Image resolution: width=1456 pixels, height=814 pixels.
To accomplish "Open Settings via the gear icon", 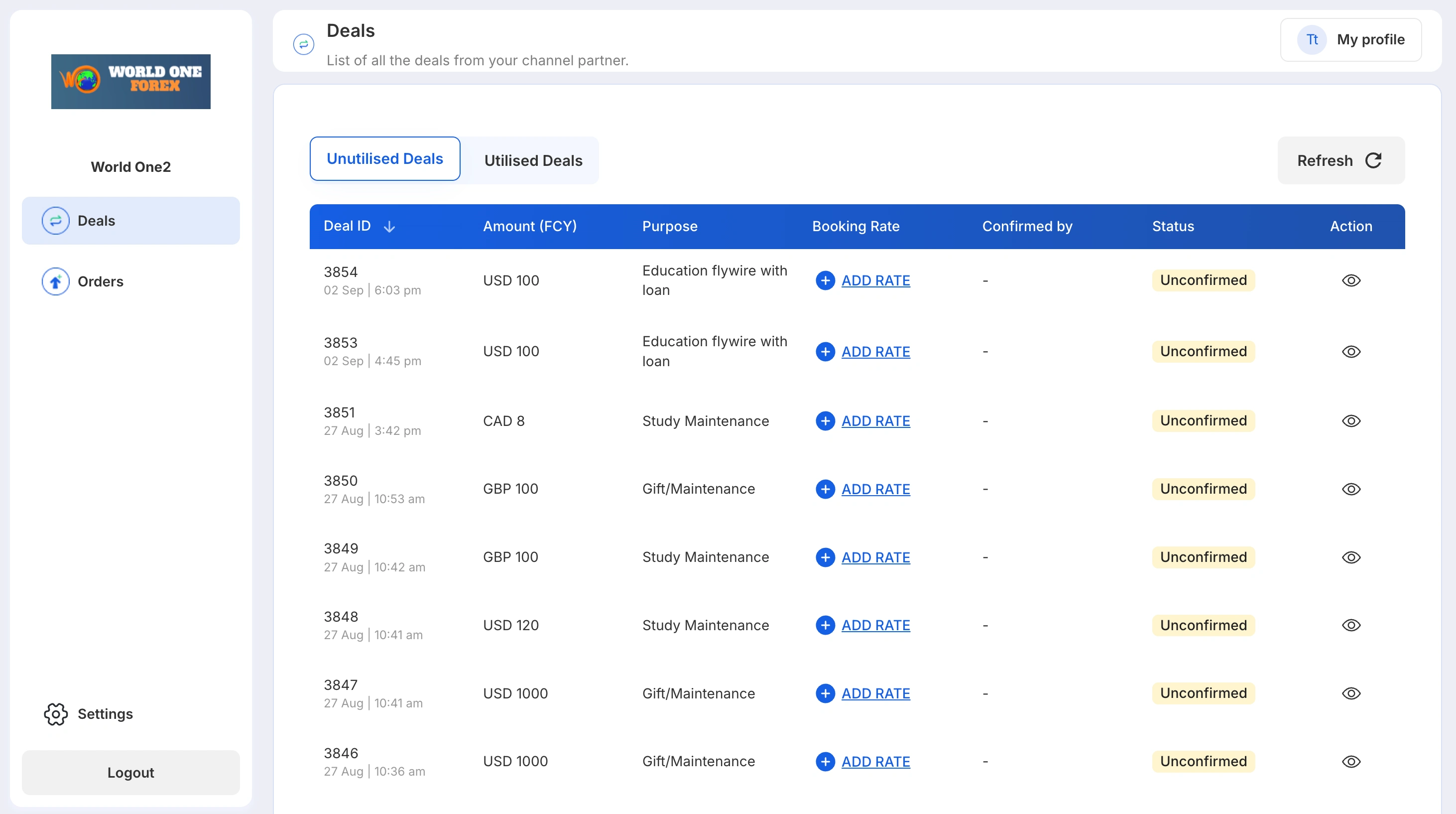I will (x=55, y=714).
